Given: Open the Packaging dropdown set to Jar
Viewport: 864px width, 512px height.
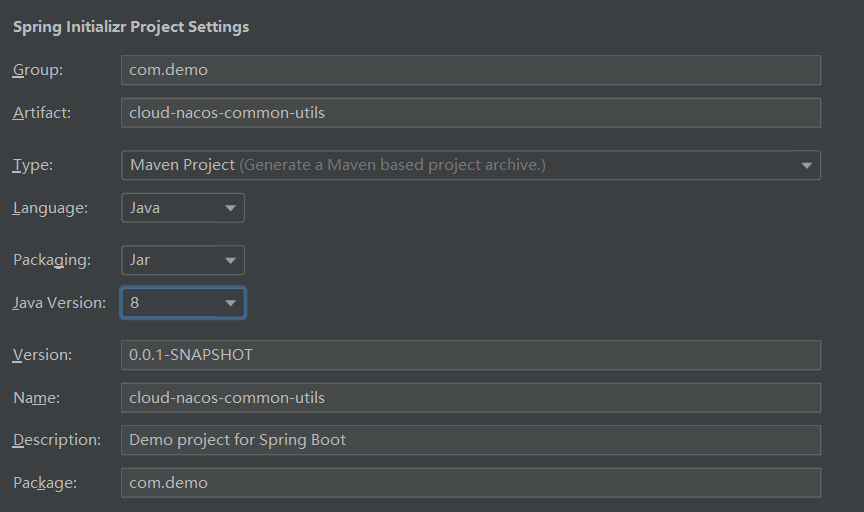Looking at the screenshot, I should (x=182, y=260).
